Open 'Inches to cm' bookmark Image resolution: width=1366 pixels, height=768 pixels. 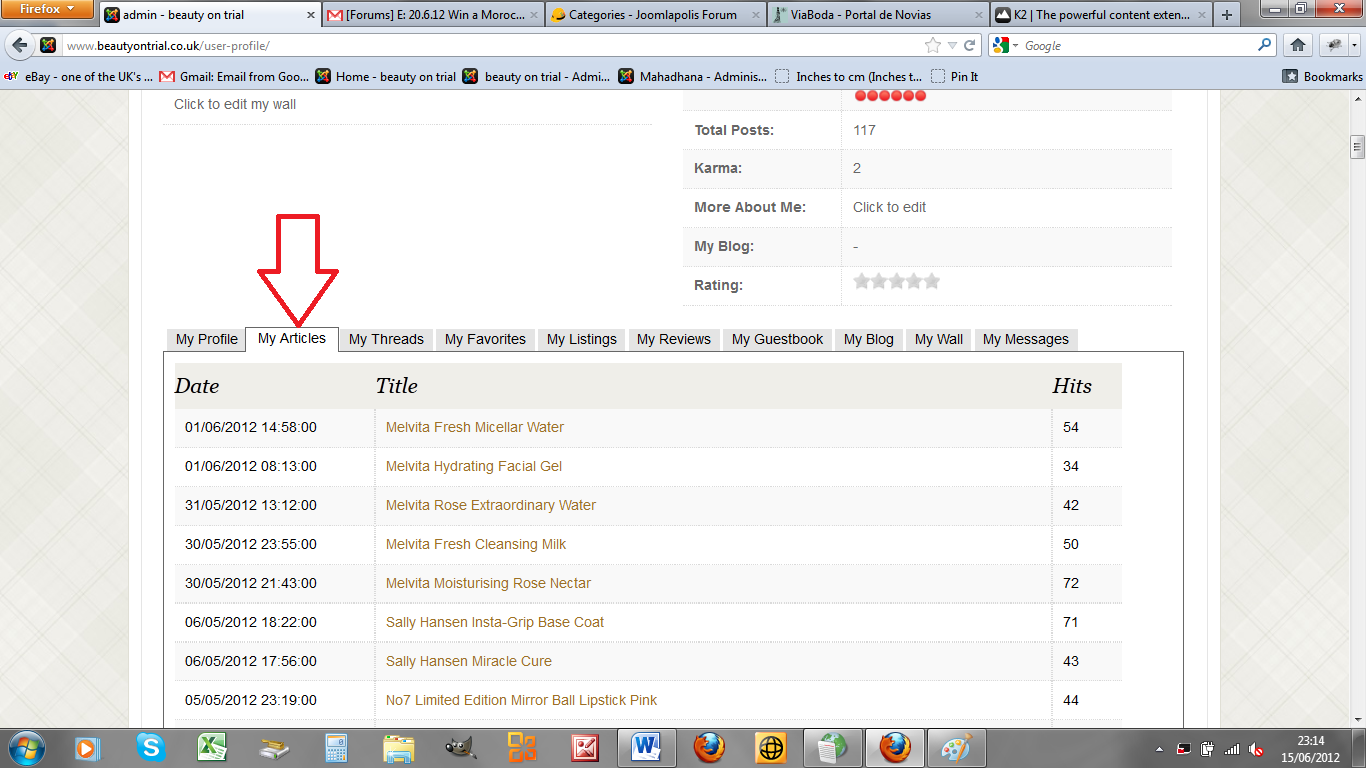tap(849, 76)
